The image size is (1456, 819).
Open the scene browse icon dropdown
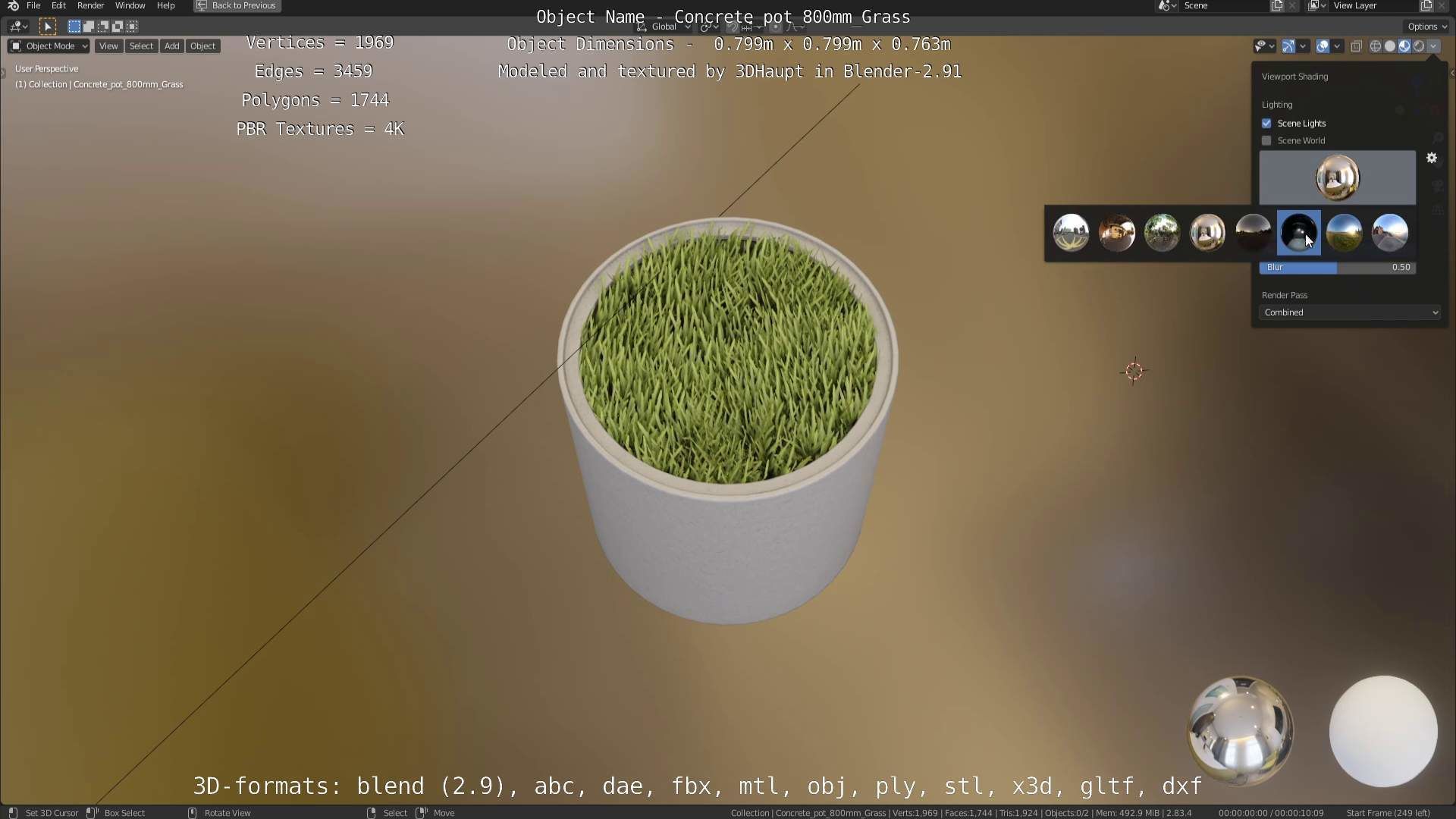(1167, 5)
